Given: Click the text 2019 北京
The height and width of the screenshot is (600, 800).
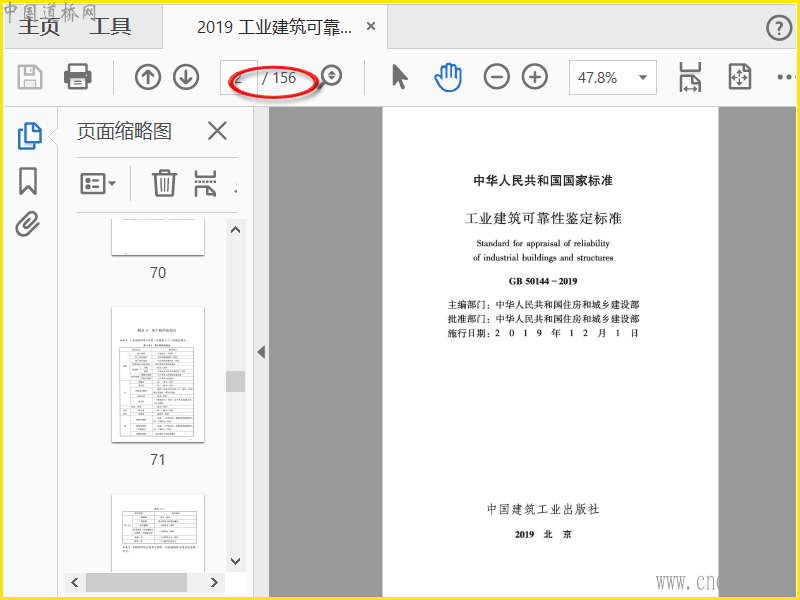Looking at the screenshot, I should (543, 535).
